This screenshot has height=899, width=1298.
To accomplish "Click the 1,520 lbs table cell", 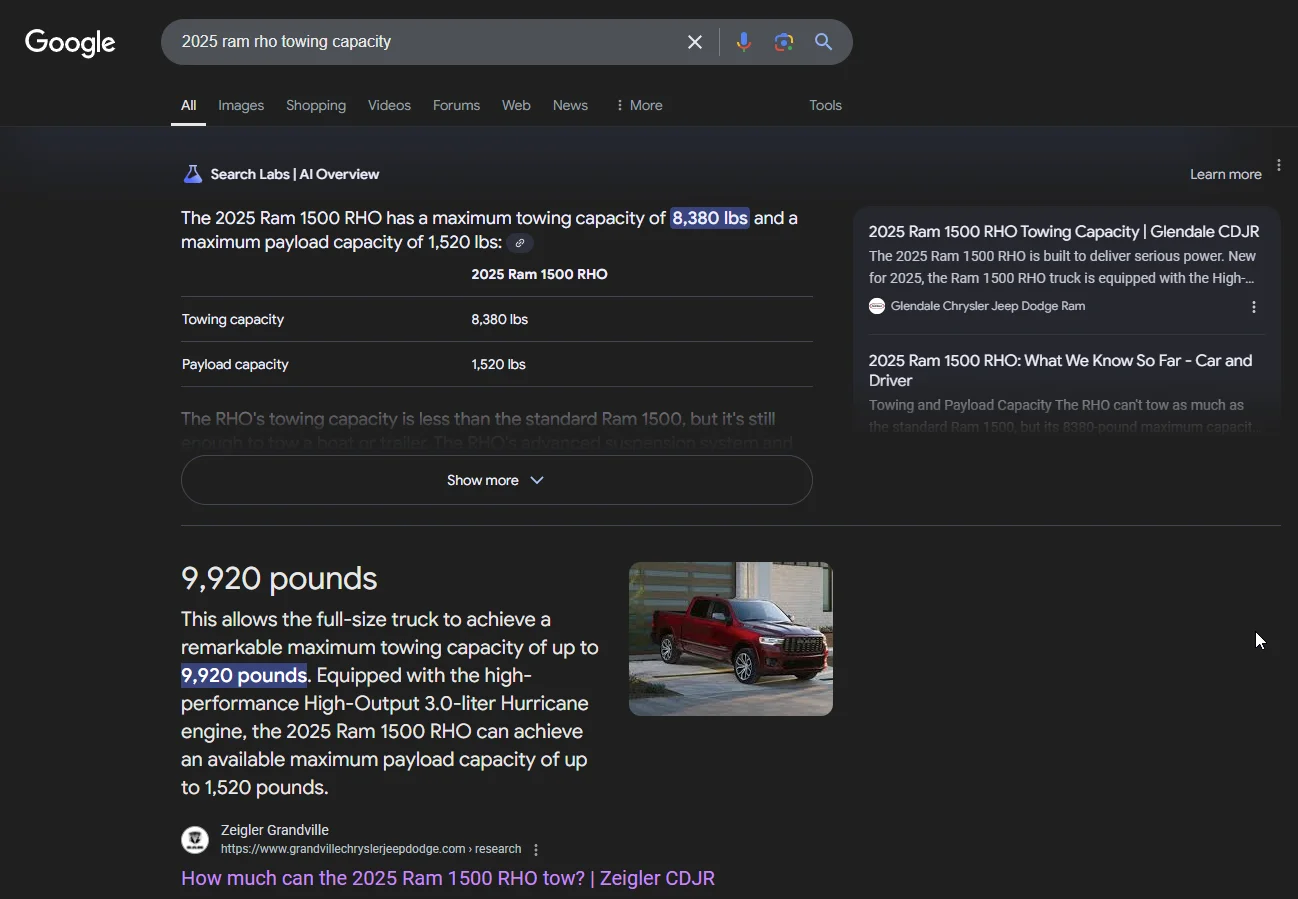I will [x=498, y=364].
